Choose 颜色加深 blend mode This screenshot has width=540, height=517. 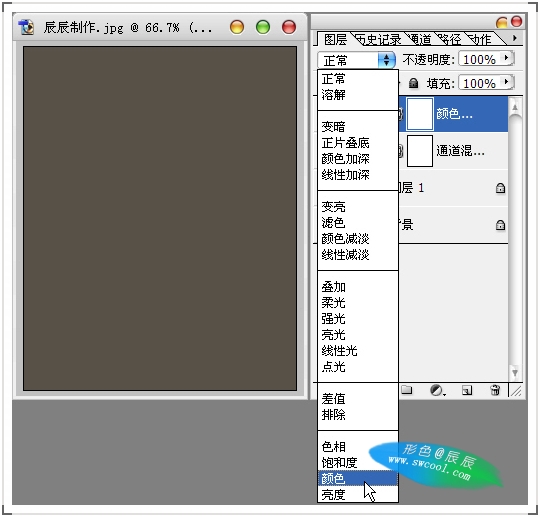357,158
